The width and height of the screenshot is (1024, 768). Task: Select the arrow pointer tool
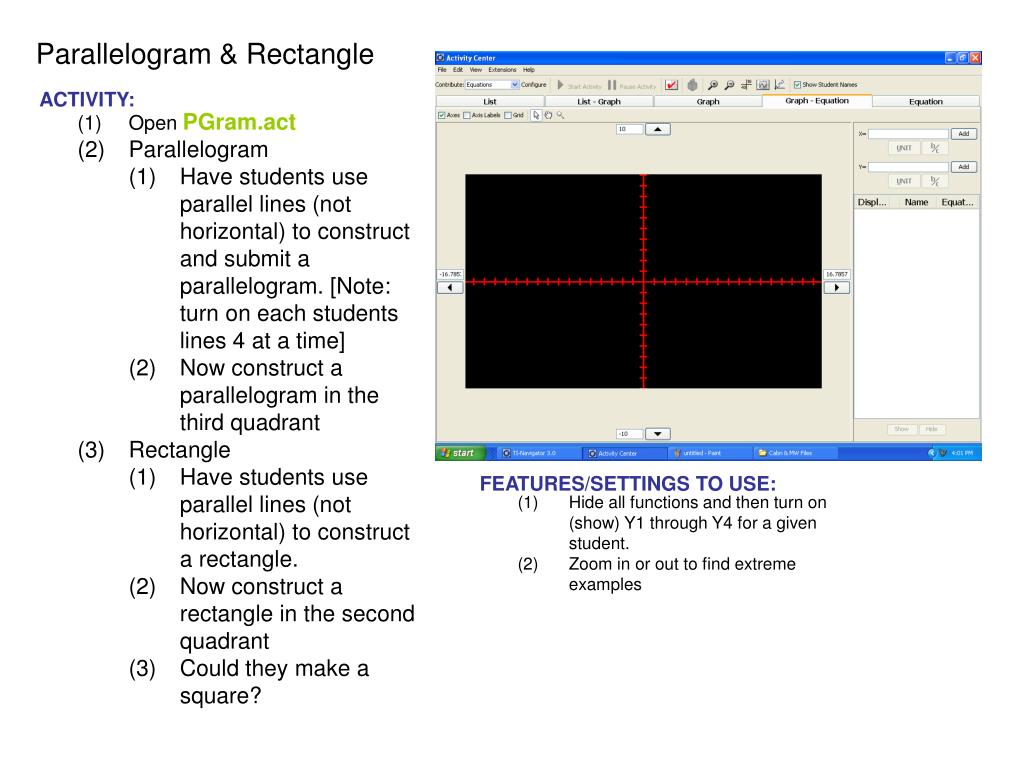(x=536, y=116)
